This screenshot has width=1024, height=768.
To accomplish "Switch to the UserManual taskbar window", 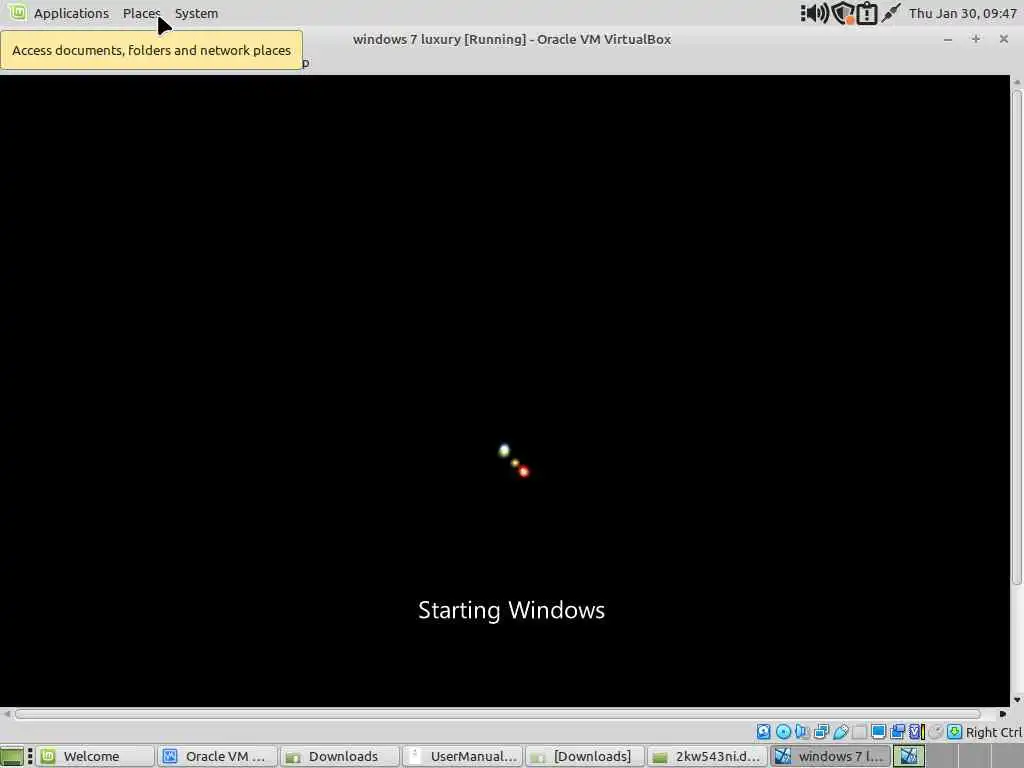I will point(462,756).
